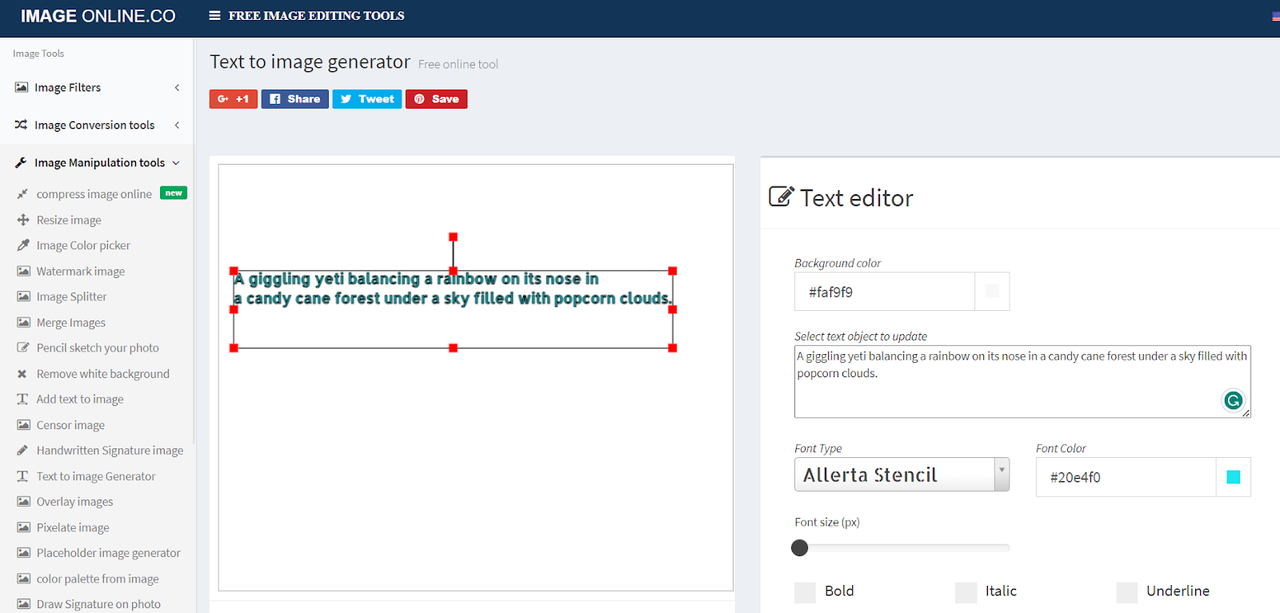Click the Font size slider handle
The height and width of the screenshot is (613, 1280).
pos(799,547)
